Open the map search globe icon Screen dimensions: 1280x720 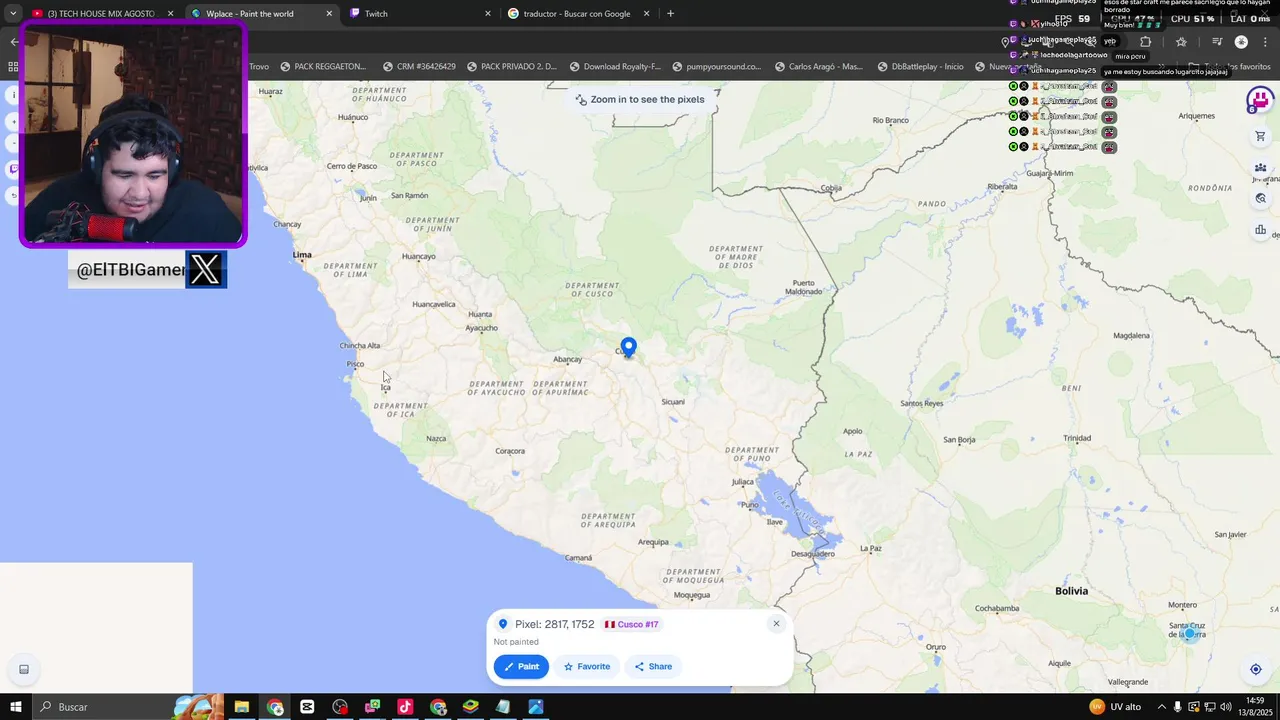click(x=1260, y=198)
